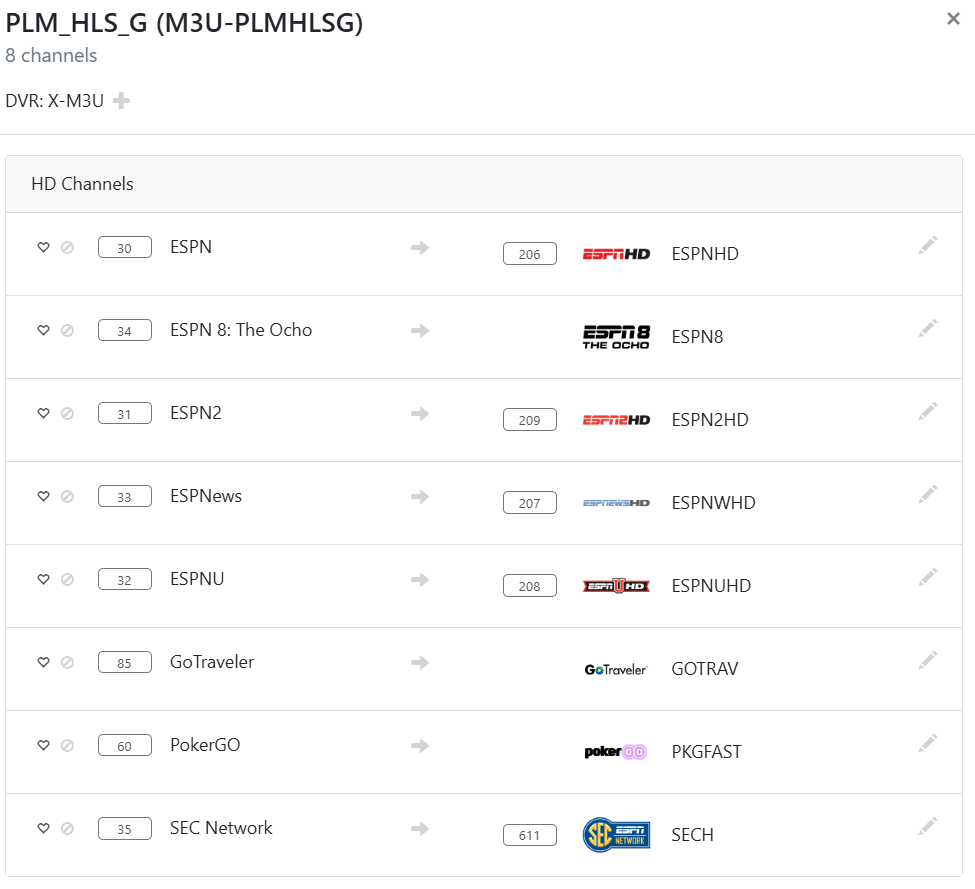Viewport: 975px width, 889px height.
Task: Click the pencil icon for ESPNews
Action: (x=928, y=494)
